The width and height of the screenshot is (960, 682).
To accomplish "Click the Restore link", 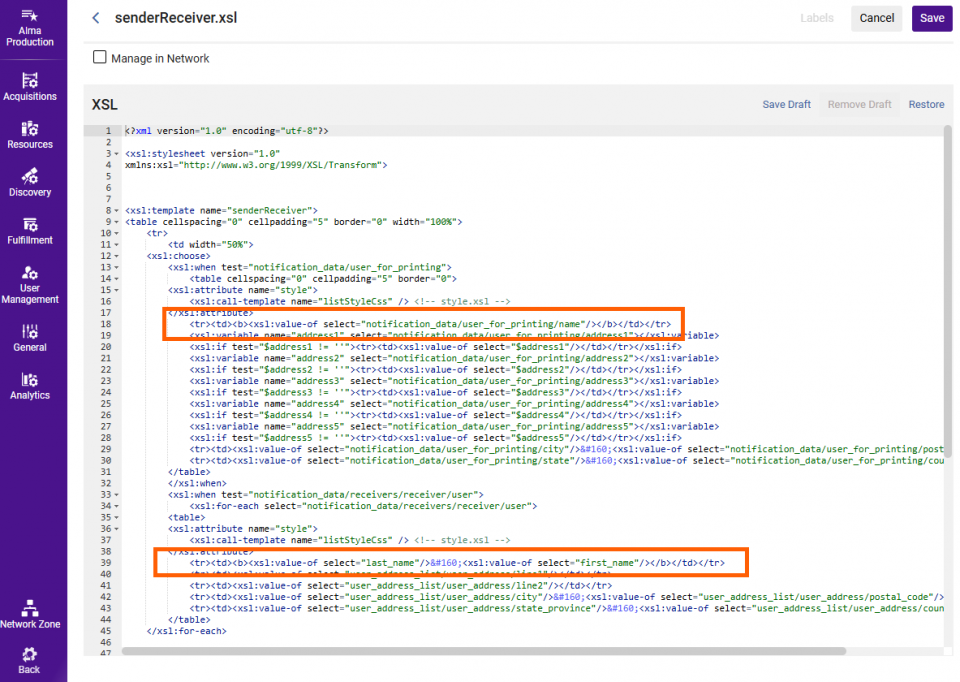I will [926, 105].
